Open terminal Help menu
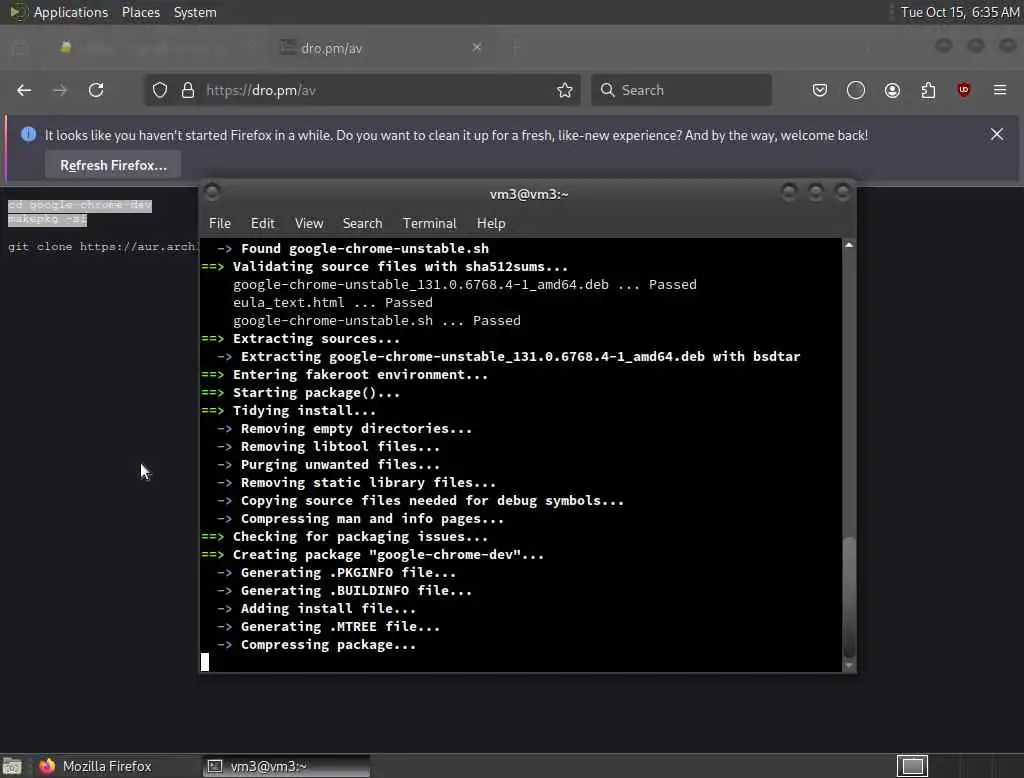1024x778 pixels. coord(490,223)
